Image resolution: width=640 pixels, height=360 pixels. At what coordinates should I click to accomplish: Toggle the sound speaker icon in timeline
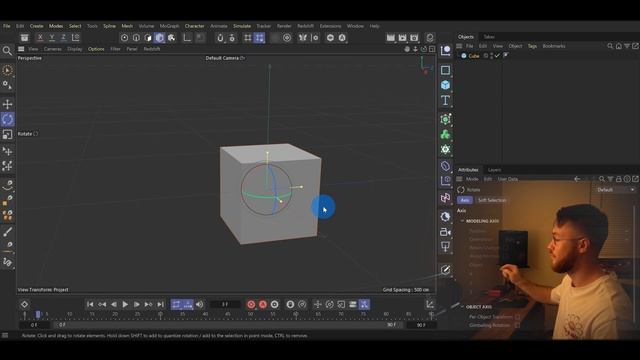point(200,304)
